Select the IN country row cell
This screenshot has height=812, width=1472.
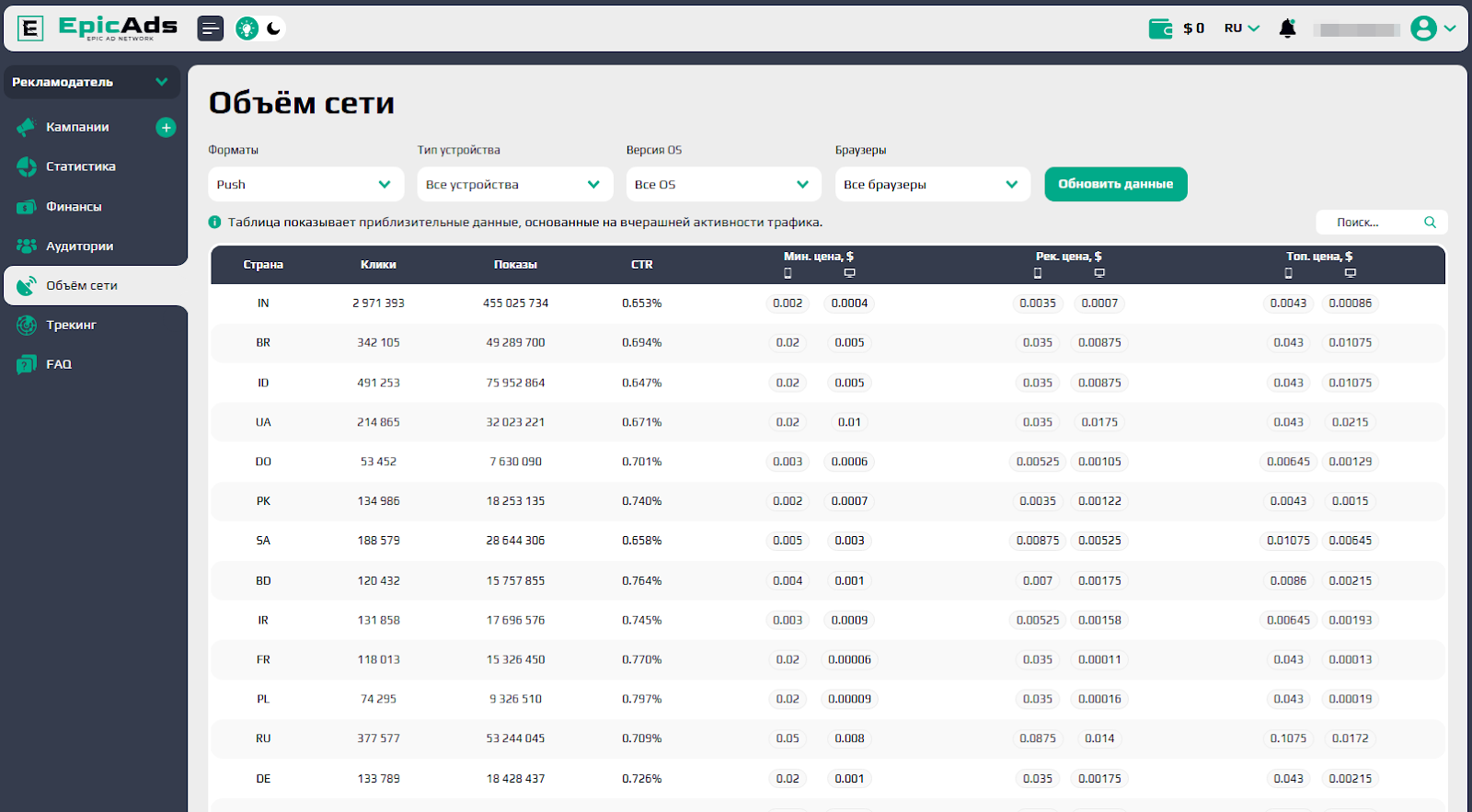pos(263,303)
